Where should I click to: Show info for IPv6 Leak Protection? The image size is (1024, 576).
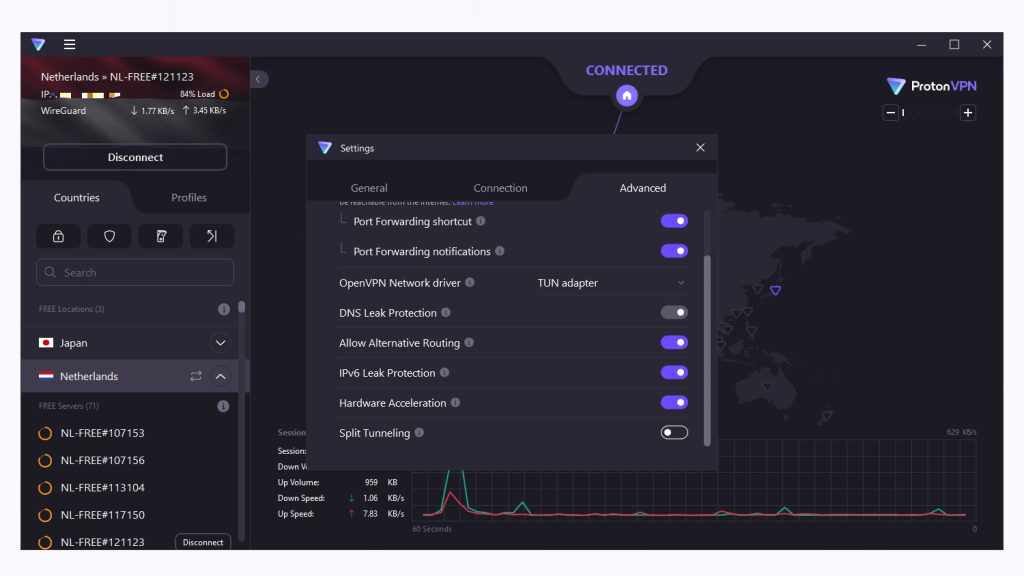(444, 373)
